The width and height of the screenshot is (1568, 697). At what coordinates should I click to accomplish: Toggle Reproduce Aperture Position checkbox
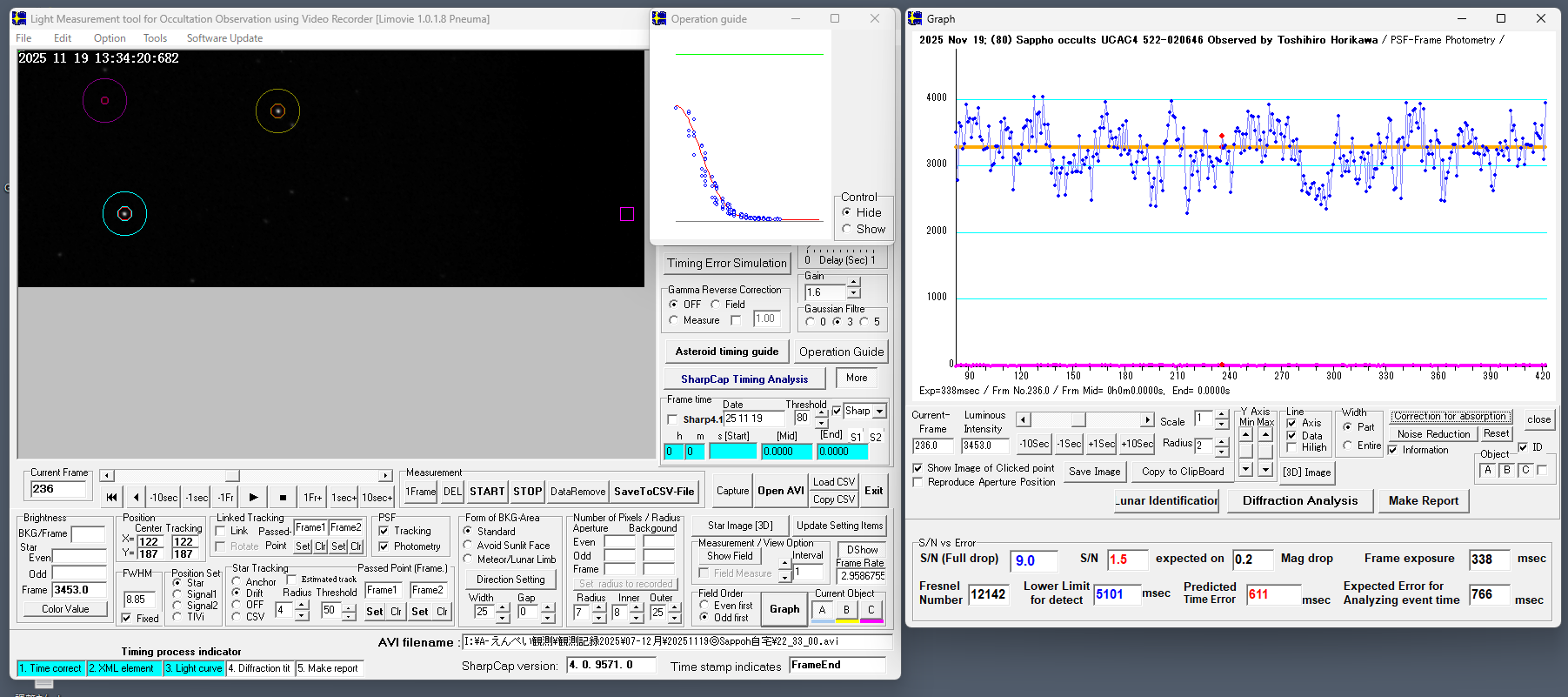click(917, 482)
